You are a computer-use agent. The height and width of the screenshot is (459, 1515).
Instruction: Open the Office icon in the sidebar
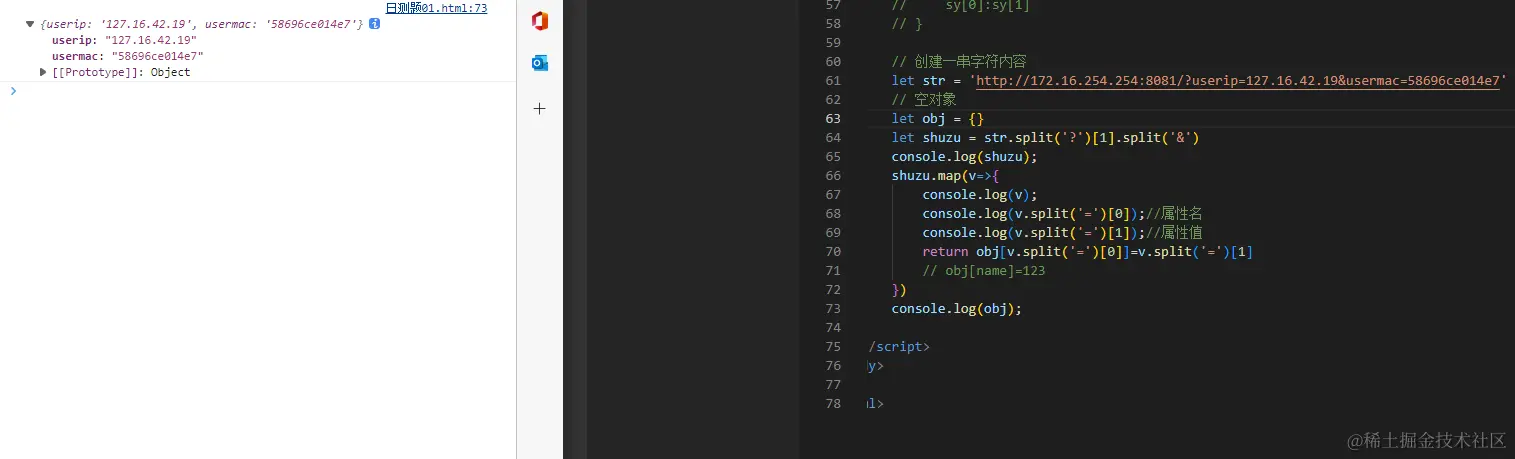[x=540, y=22]
